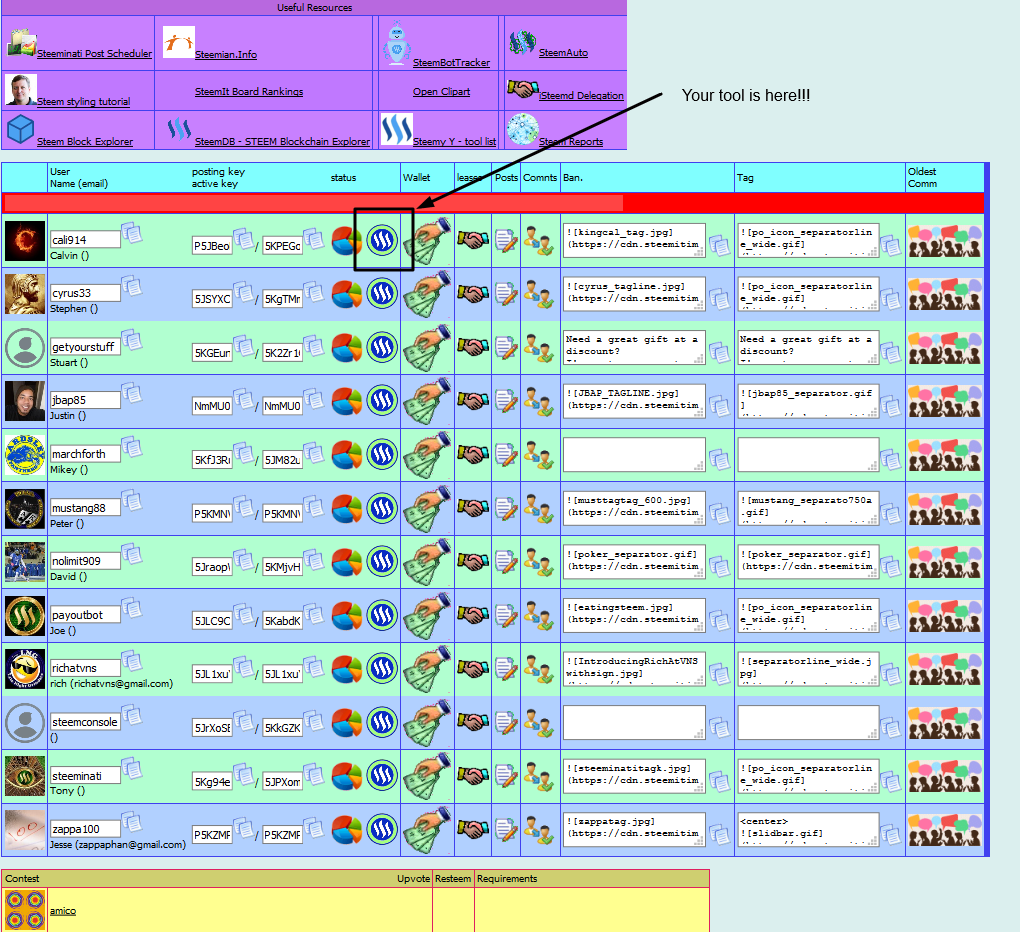Click the banner text area with eatingsteem.jpg
Screen dimensions: 1020x932
coord(634,615)
